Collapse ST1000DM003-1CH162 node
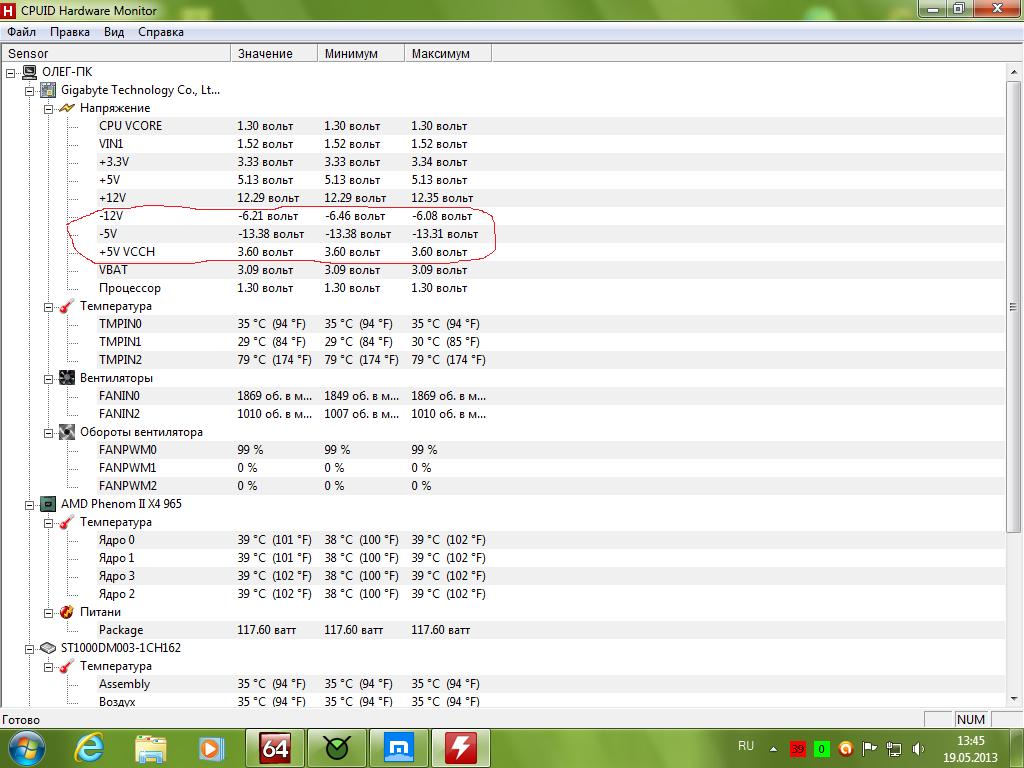 coord(29,649)
